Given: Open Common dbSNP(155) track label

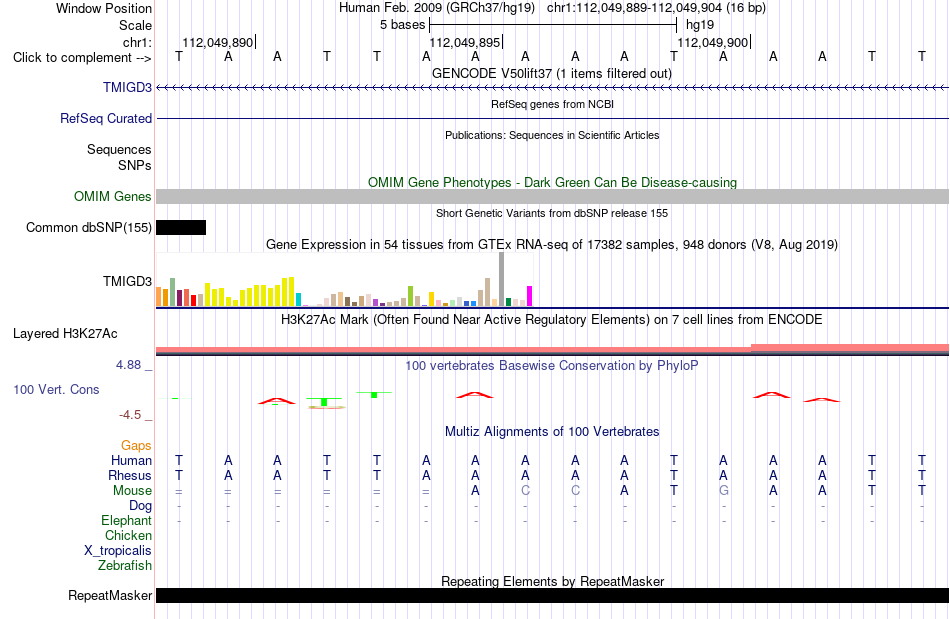Looking at the screenshot, I should click(88, 228).
